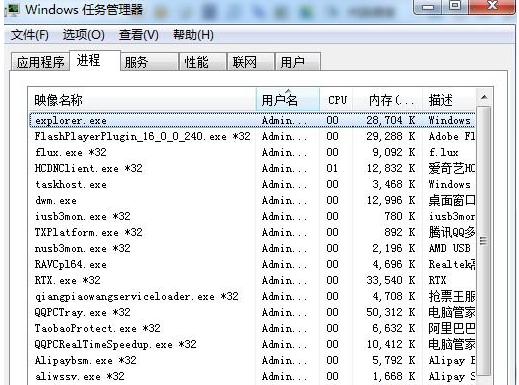This screenshot has height=385, width=519.
Task: Switch to the 性能 tab
Action: tap(203, 62)
